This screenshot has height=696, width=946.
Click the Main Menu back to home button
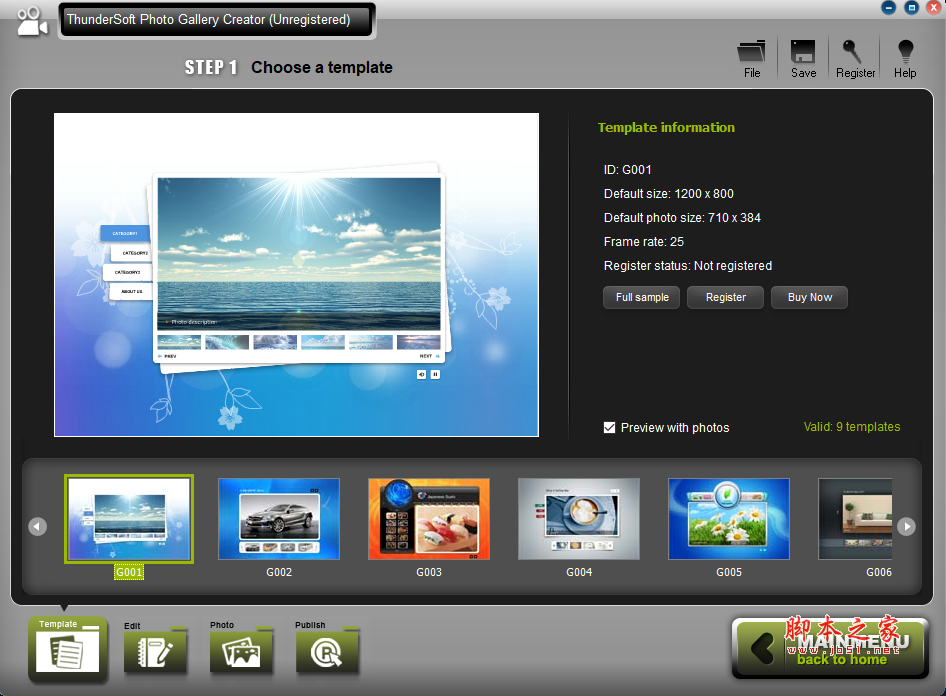pyautogui.click(x=830, y=648)
